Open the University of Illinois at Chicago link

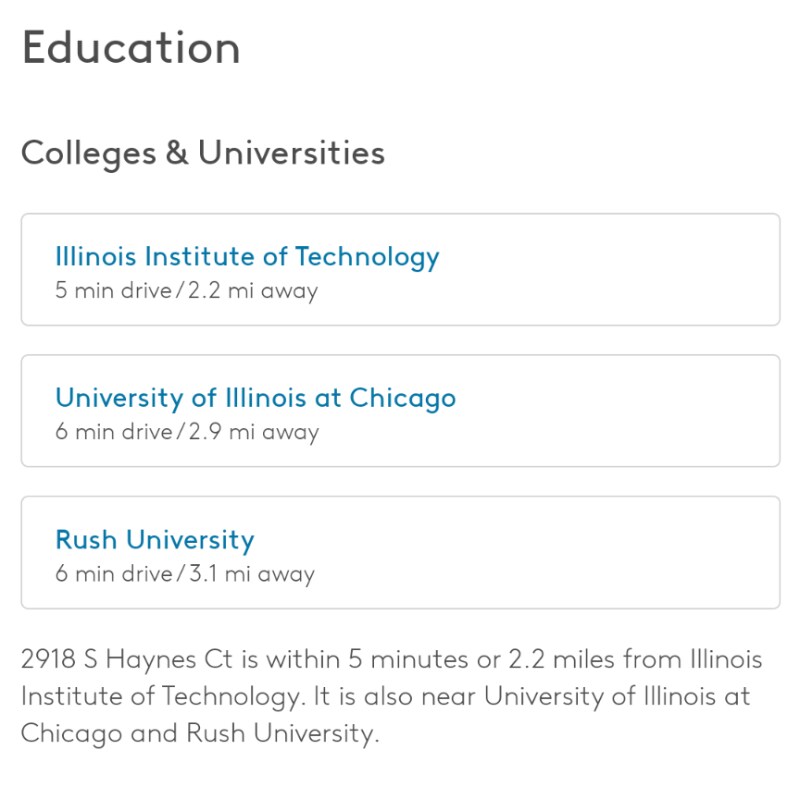tap(256, 398)
